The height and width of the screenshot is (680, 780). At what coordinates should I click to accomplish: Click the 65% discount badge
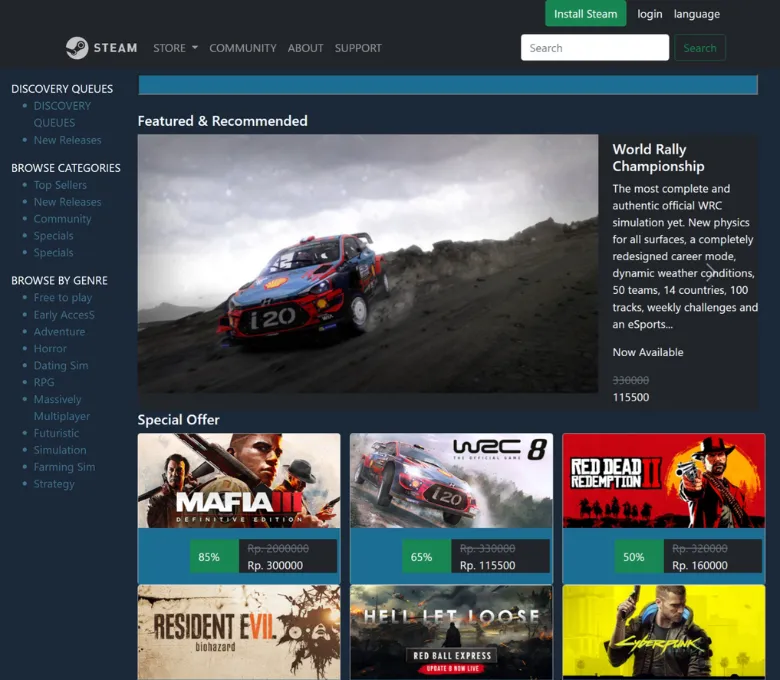pos(426,557)
